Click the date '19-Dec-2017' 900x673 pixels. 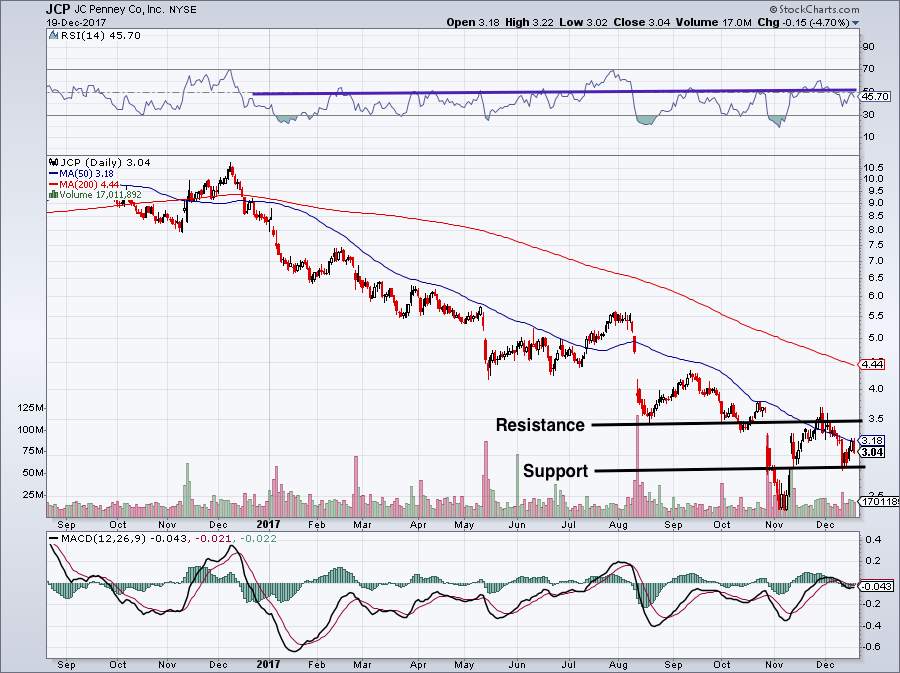[74, 23]
